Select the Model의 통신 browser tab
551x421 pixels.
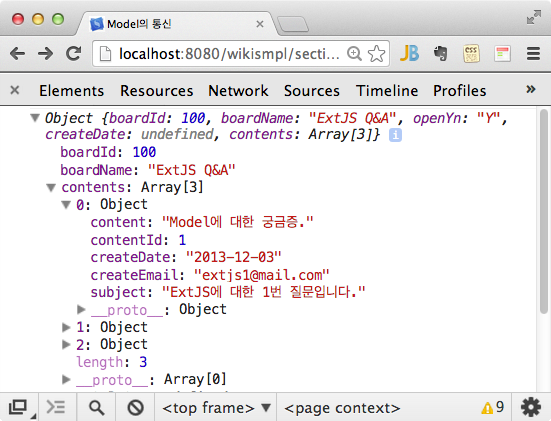[x=176, y=24]
